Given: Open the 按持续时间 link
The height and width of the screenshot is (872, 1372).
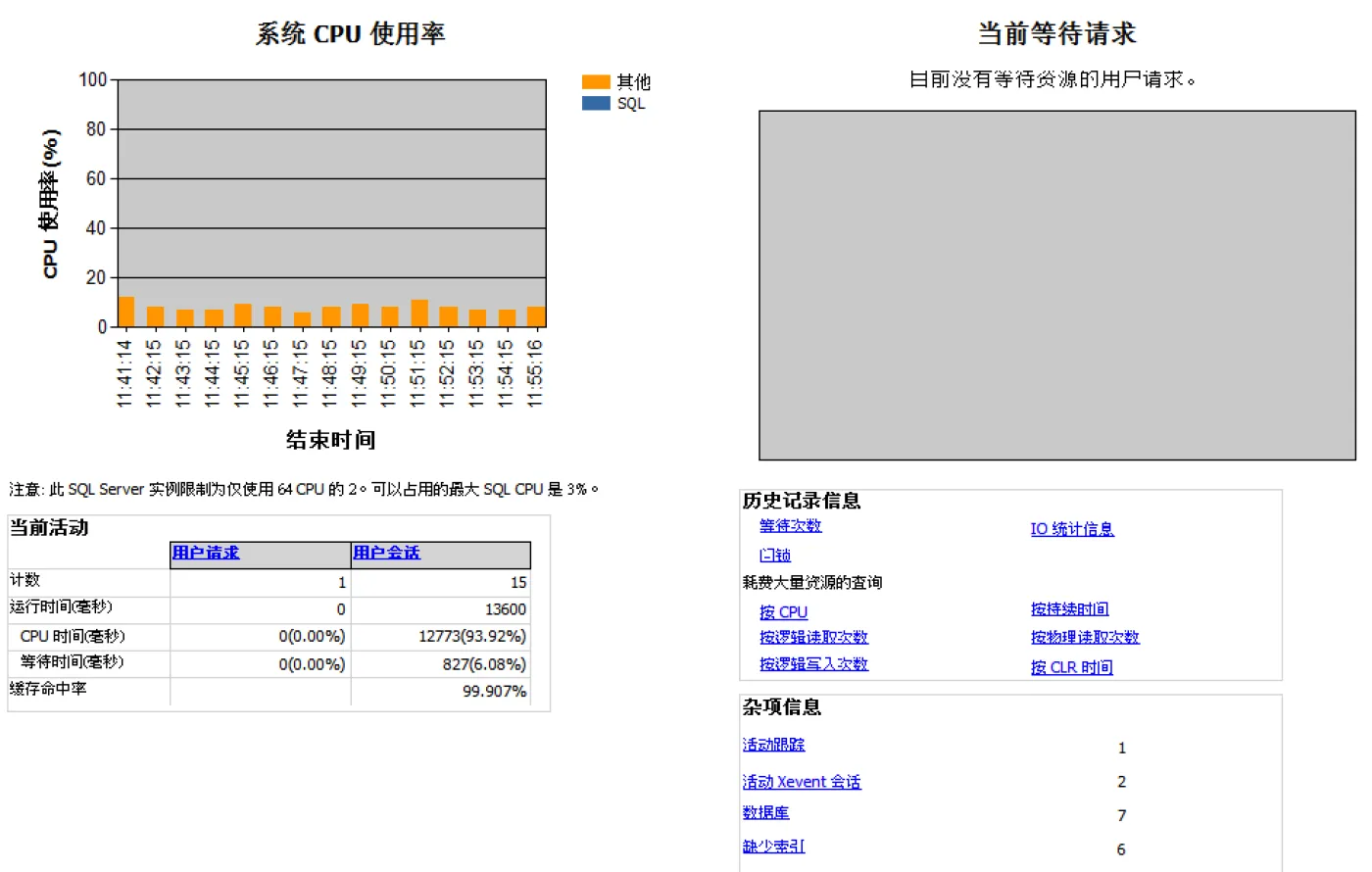Looking at the screenshot, I should click(1069, 609).
